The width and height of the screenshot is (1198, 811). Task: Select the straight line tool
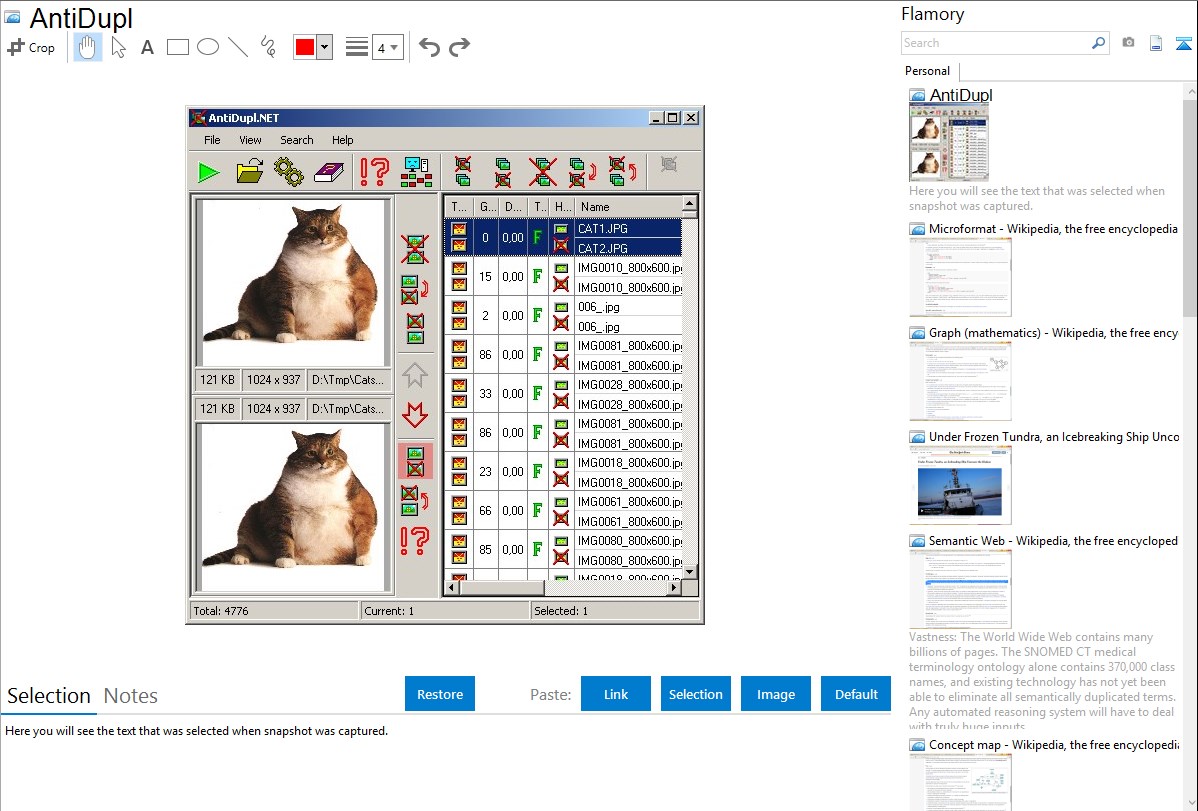pyautogui.click(x=238, y=47)
